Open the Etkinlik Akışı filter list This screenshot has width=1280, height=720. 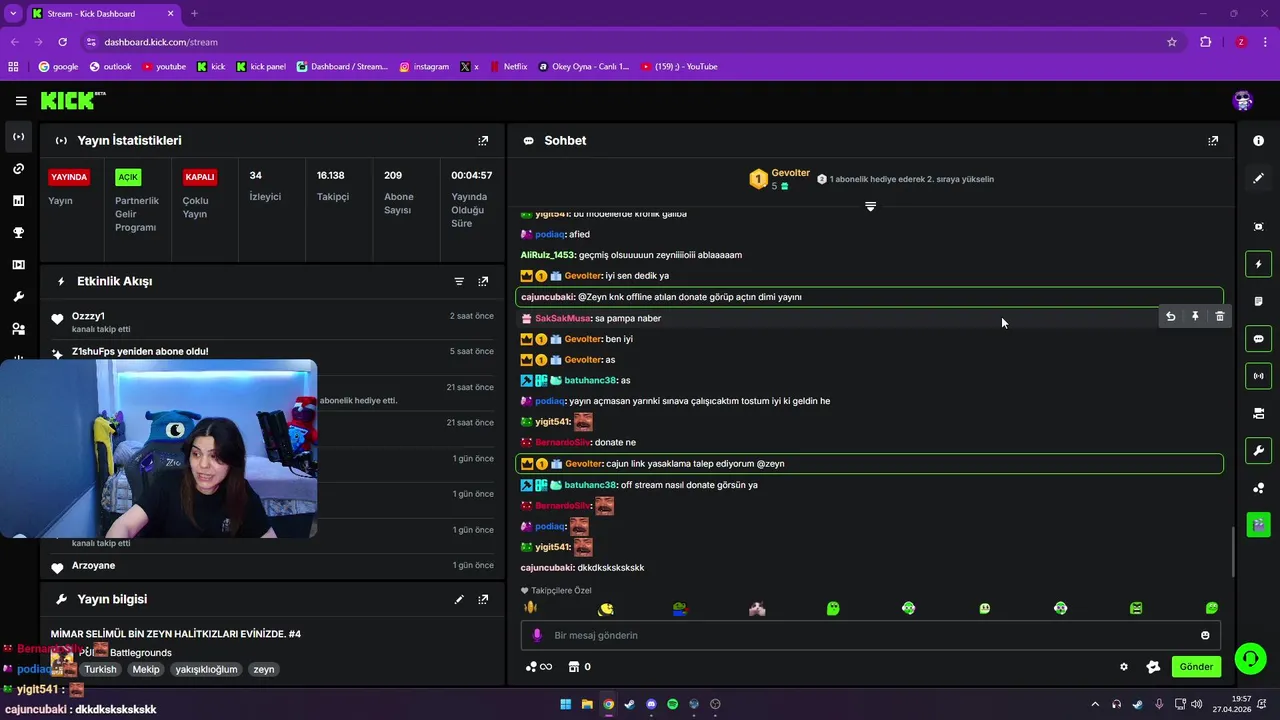(459, 282)
